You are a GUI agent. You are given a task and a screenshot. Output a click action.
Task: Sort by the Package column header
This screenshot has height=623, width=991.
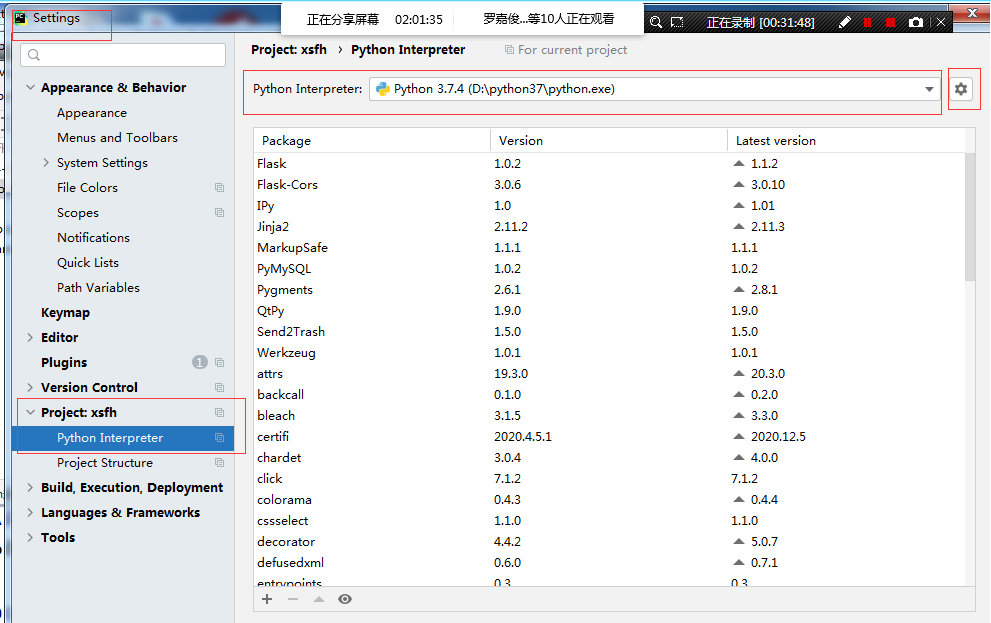[372, 140]
